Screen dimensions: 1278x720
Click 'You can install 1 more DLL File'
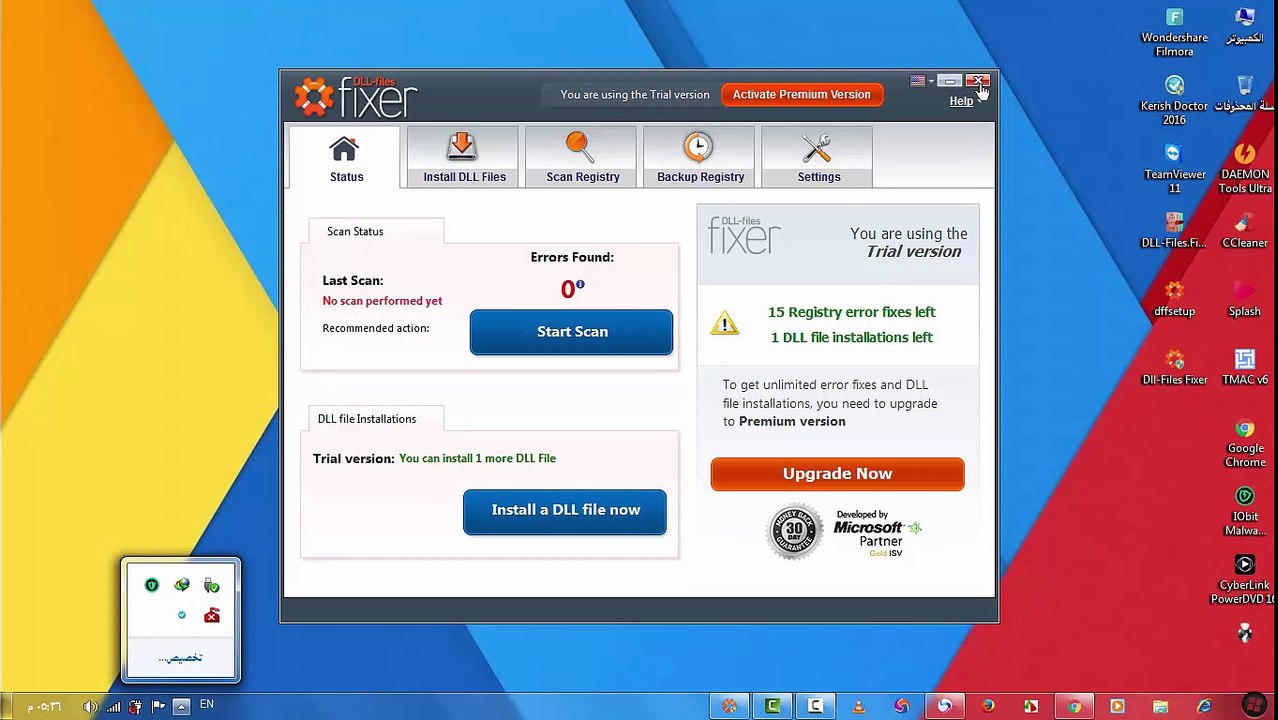point(477,458)
